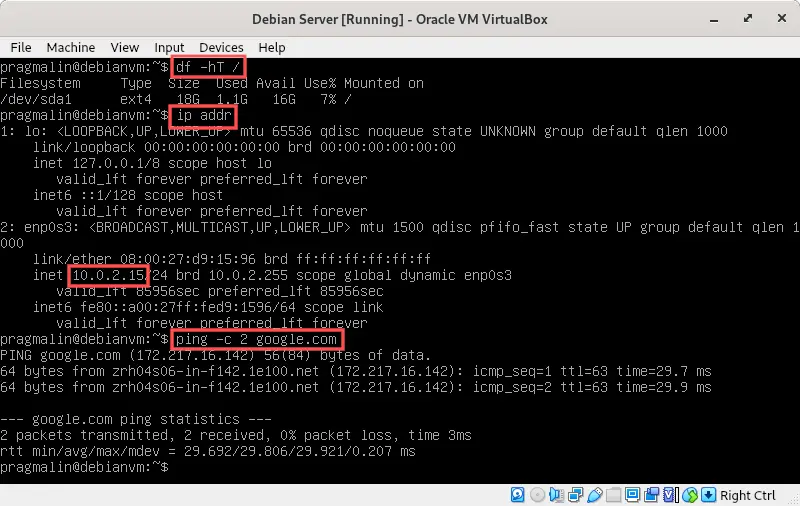
Task: Click the 'state UNKNOWN' text
Action: tap(484, 131)
